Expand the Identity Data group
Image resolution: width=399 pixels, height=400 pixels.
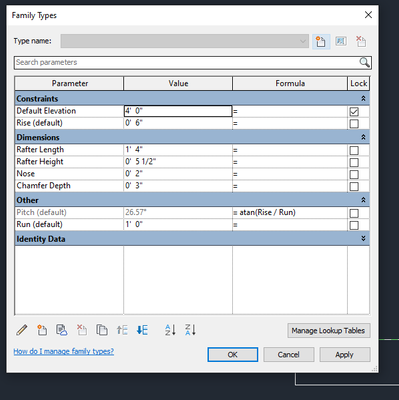(x=363, y=239)
